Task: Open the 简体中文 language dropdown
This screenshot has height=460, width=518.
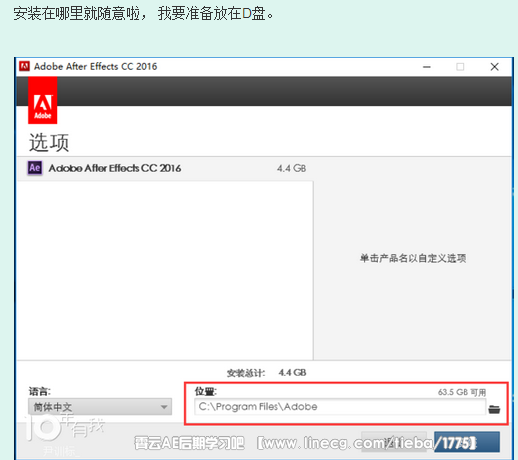Action: 100,406
